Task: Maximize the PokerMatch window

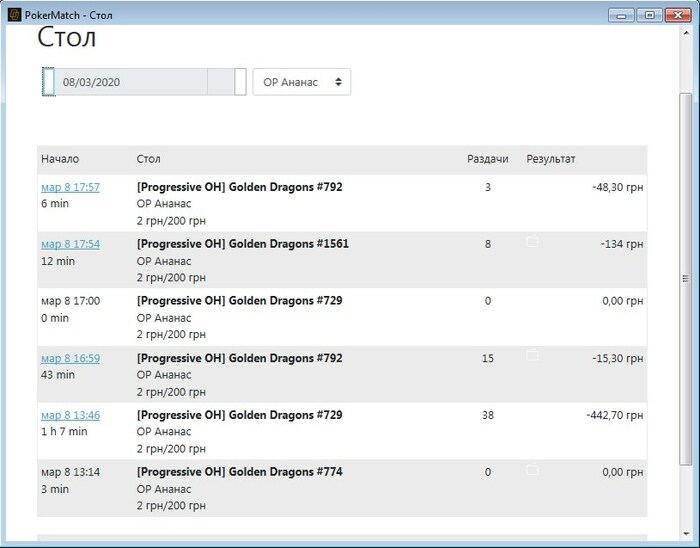Action: [x=650, y=15]
